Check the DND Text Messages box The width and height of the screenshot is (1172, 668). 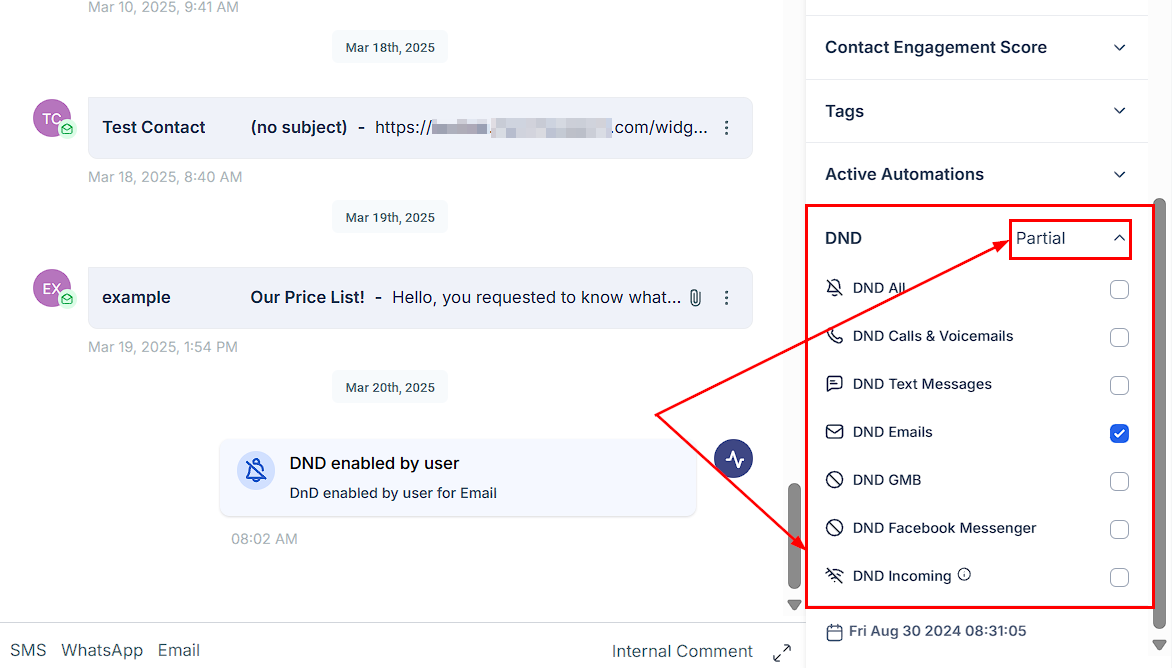[1119, 386]
